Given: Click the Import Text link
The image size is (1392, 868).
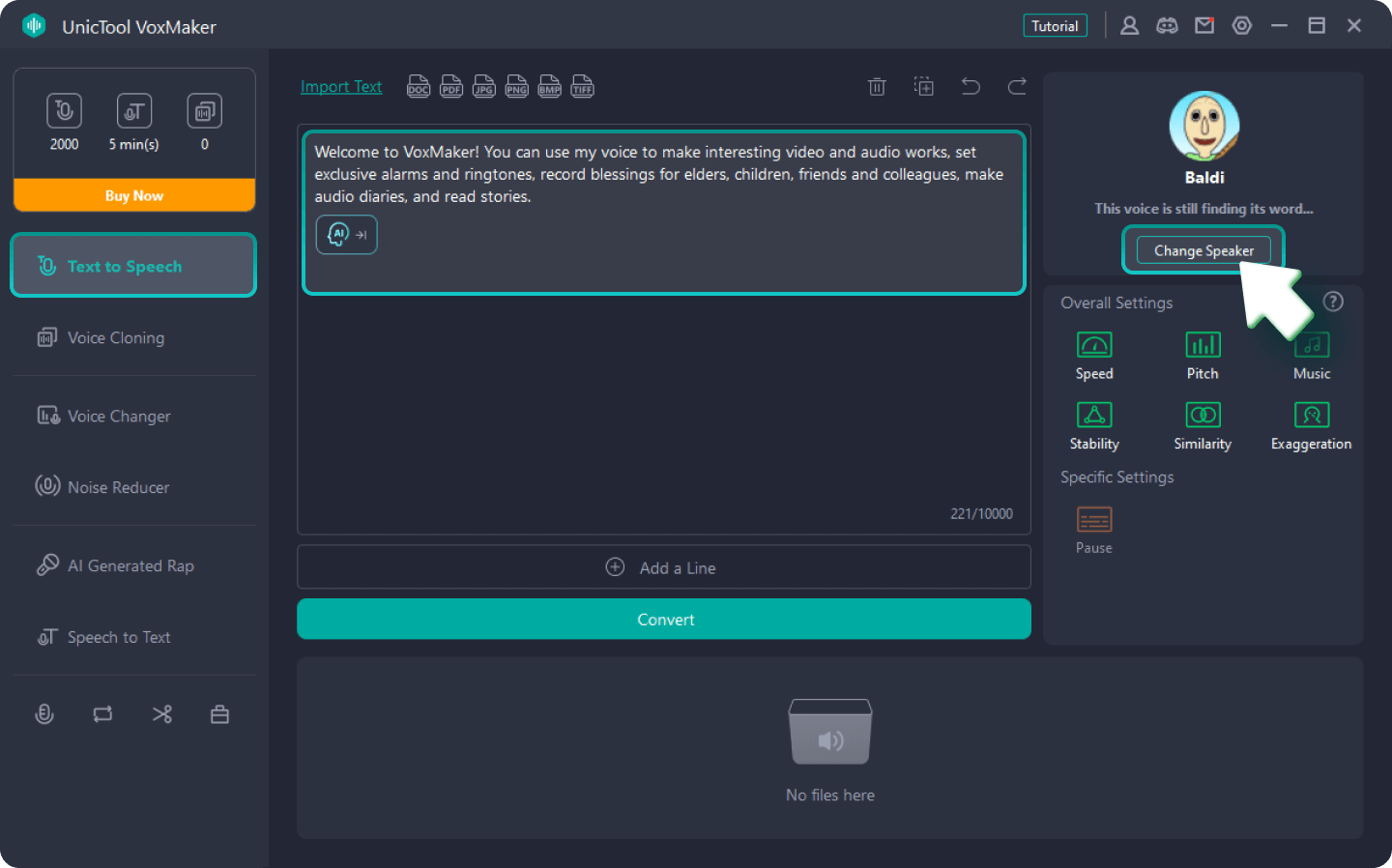Looking at the screenshot, I should point(341,86).
